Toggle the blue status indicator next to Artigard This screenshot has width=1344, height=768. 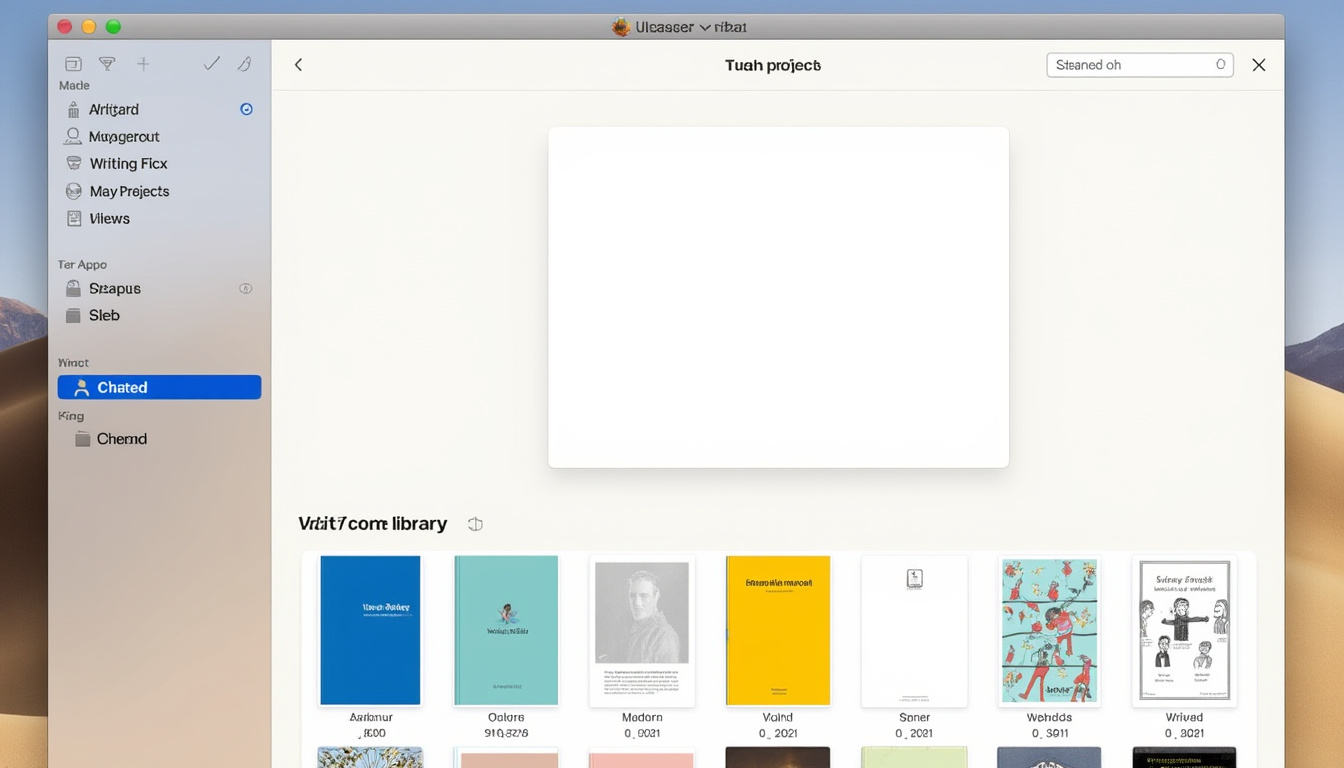click(x=246, y=109)
